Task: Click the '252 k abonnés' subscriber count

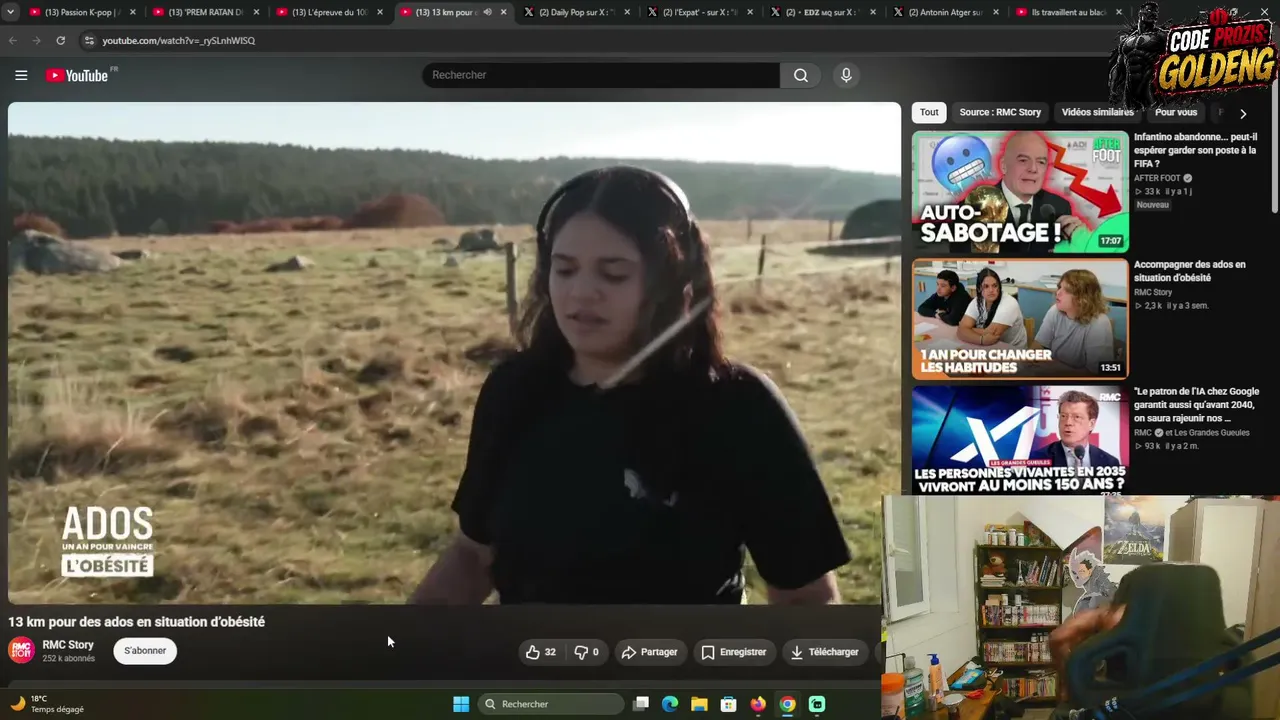Action: point(69,659)
